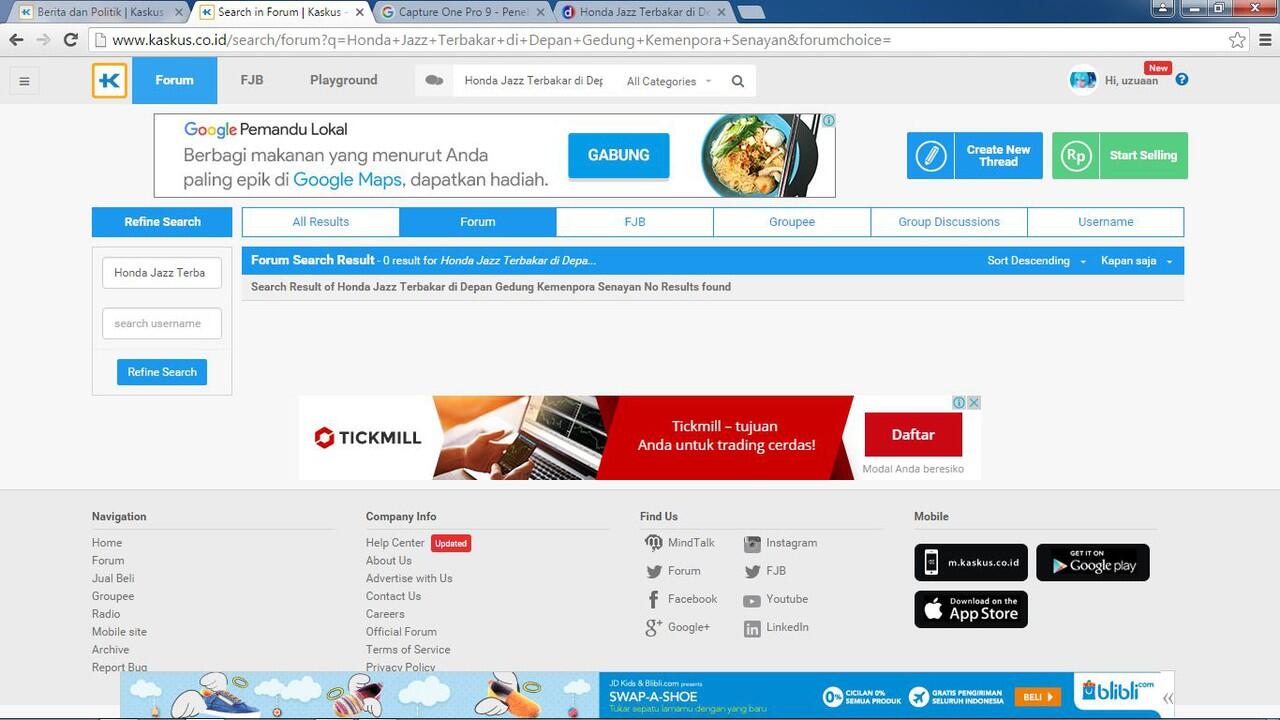Viewport: 1280px width, 720px height.
Task: Switch to Berita dan Politik browser tab
Action: 99,12
